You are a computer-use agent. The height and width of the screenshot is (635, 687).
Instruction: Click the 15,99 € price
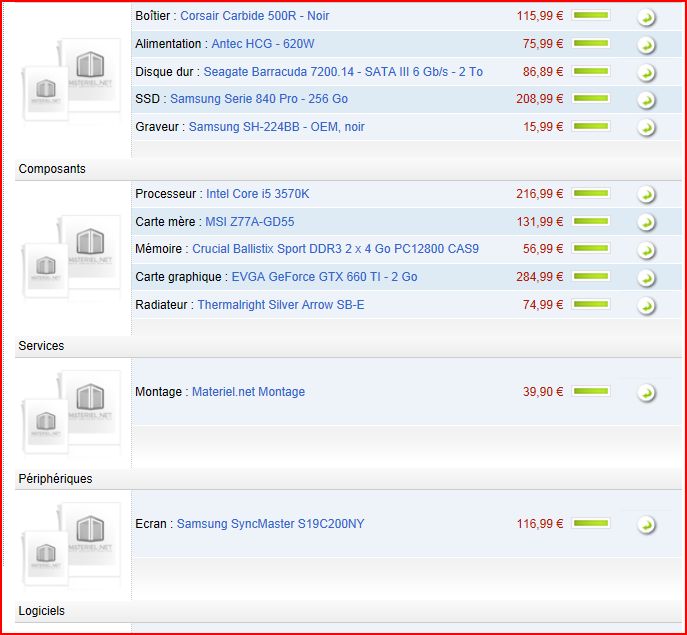(543, 127)
